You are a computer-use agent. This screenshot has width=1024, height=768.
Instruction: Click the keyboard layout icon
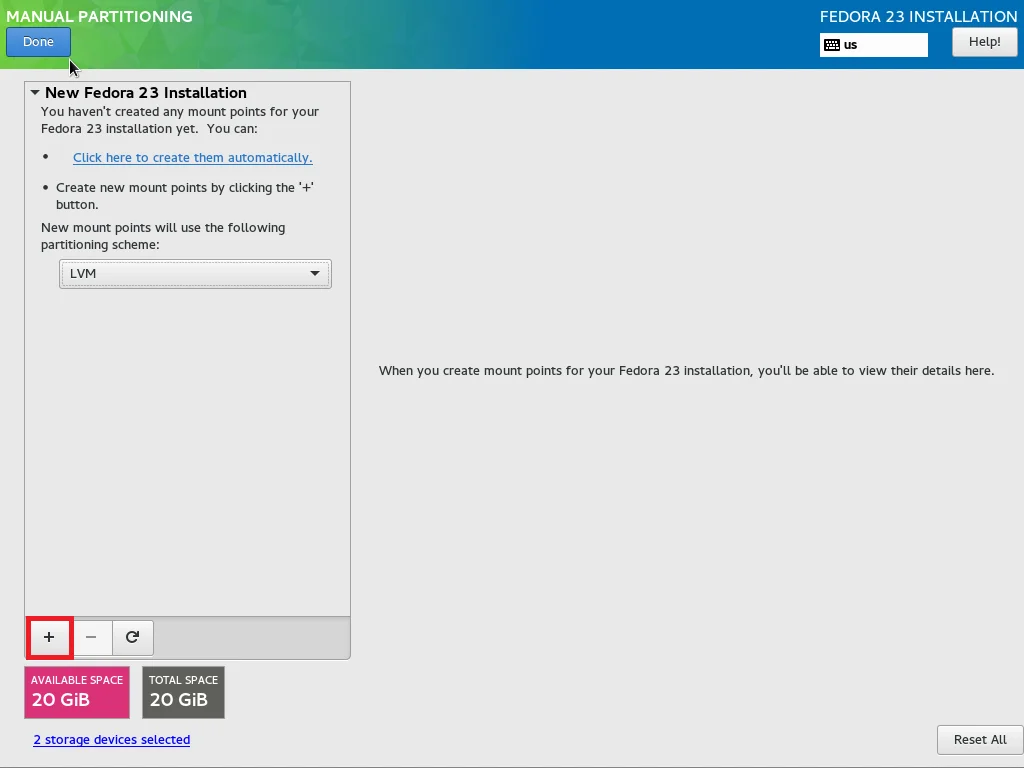click(x=832, y=45)
